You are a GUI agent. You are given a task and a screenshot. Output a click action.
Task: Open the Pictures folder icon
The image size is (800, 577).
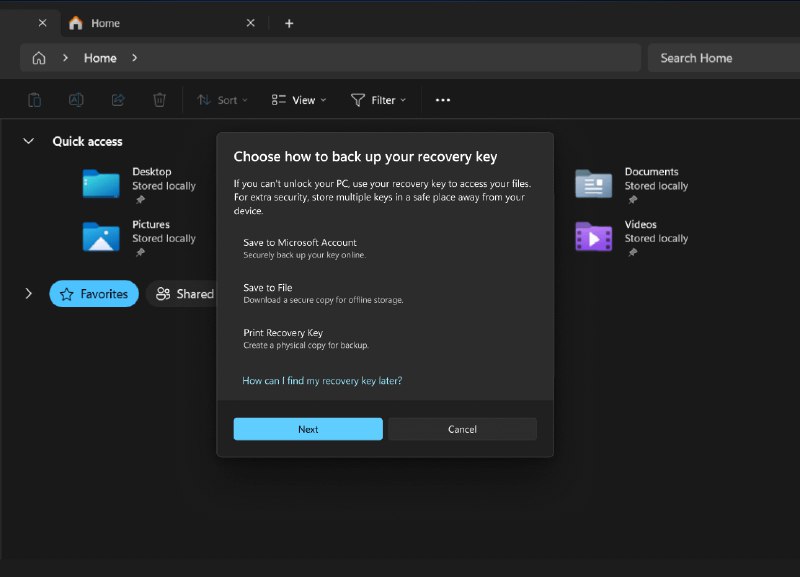pyautogui.click(x=101, y=236)
